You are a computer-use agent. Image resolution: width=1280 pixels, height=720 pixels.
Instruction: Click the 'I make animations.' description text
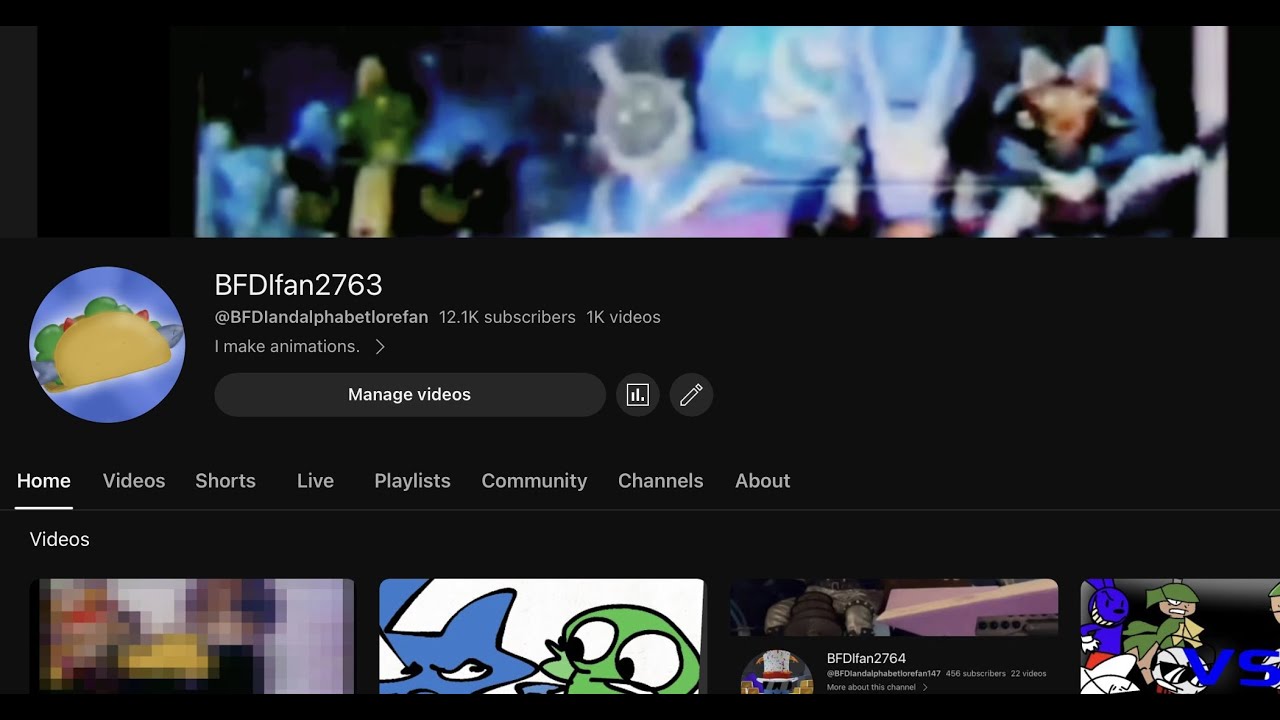point(287,347)
